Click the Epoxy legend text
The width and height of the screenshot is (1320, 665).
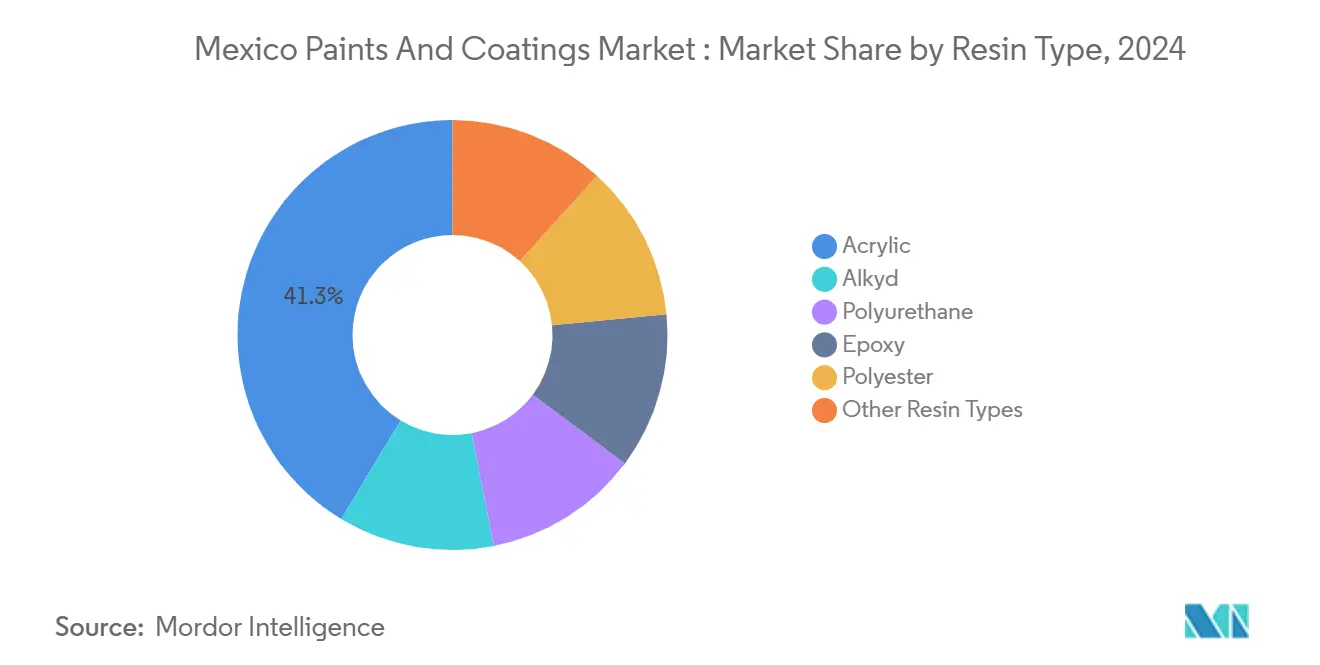pos(873,344)
